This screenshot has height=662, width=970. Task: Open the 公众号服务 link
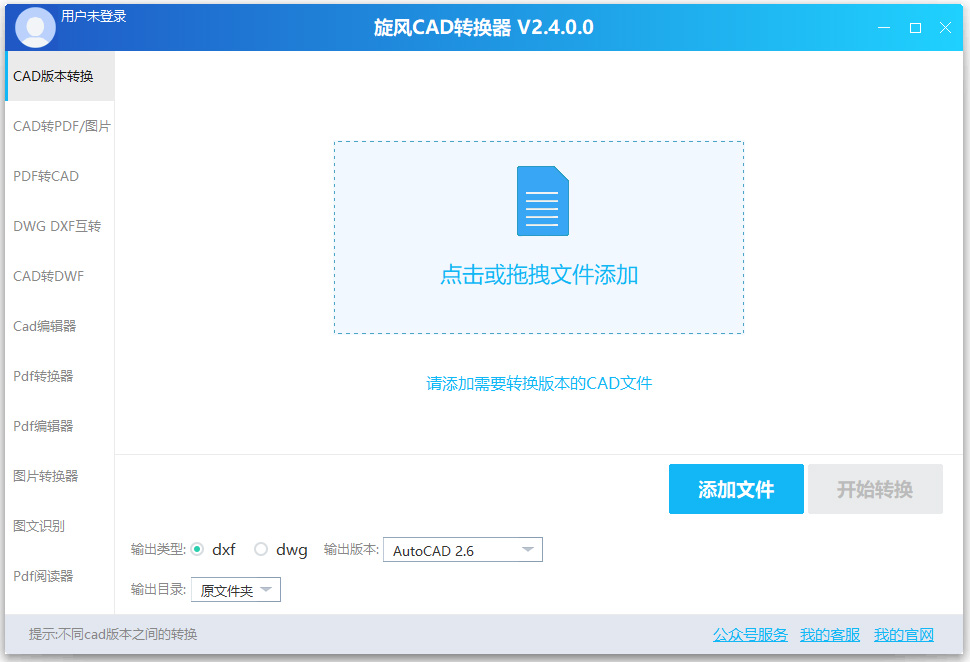(749, 634)
